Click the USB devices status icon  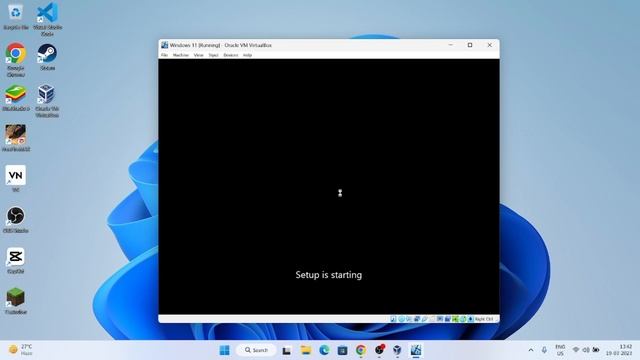point(424,319)
